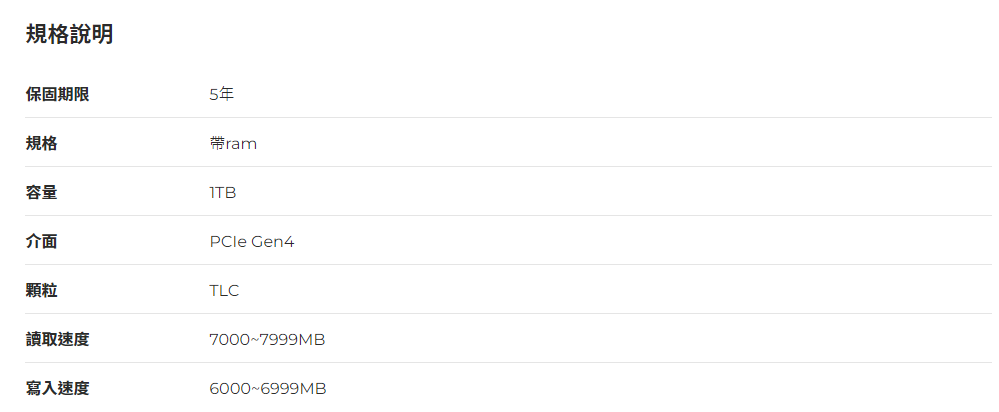Image resolution: width=999 pixels, height=412 pixels.
Task: Click the 6000~6999MB write speed value
Action: click(267, 388)
